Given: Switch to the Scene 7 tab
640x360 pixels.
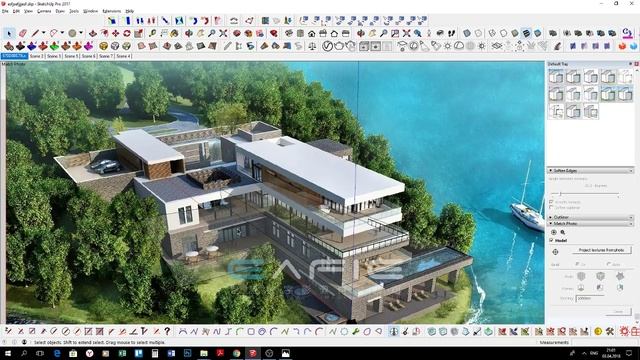Looking at the screenshot, I should click(106, 56).
